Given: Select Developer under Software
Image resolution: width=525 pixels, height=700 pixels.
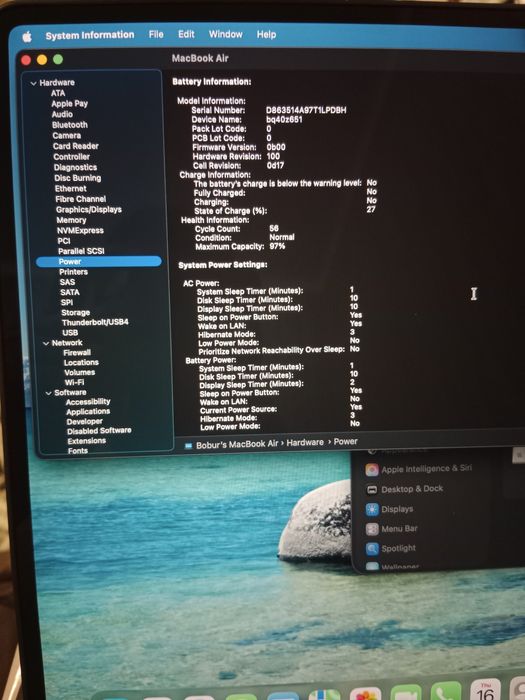Looking at the screenshot, I should coord(85,421).
